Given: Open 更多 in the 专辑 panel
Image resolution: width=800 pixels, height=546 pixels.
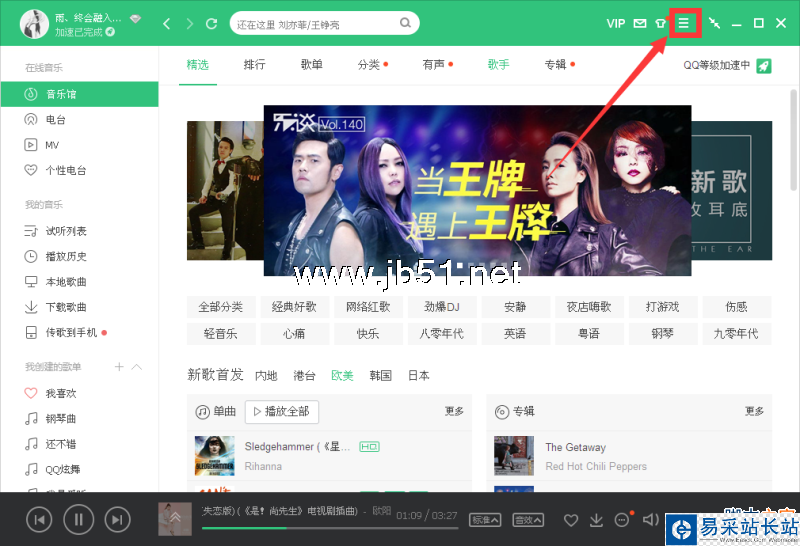Looking at the screenshot, I should point(754,411).
